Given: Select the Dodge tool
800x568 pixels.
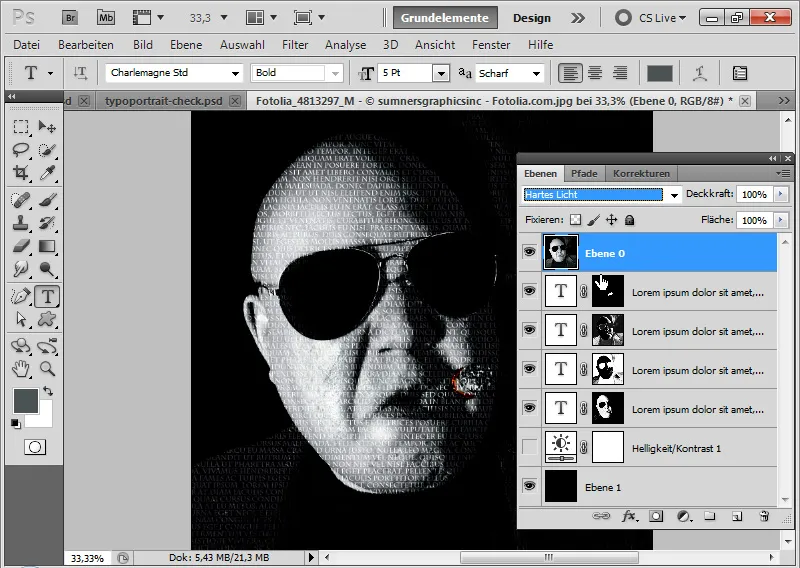Looking at the screenshot, I should (47, 268).
